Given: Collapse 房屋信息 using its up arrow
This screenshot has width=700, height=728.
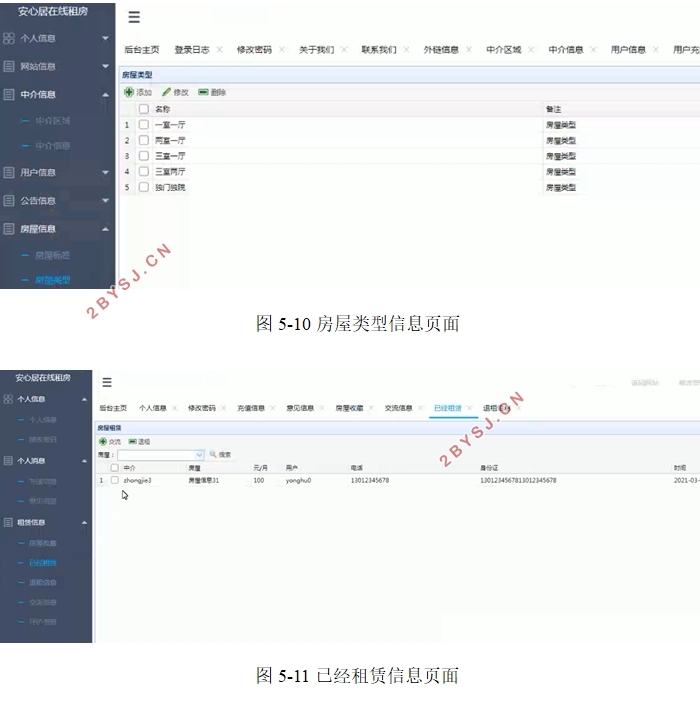Looking at the screenshot, I should [106, 229].
